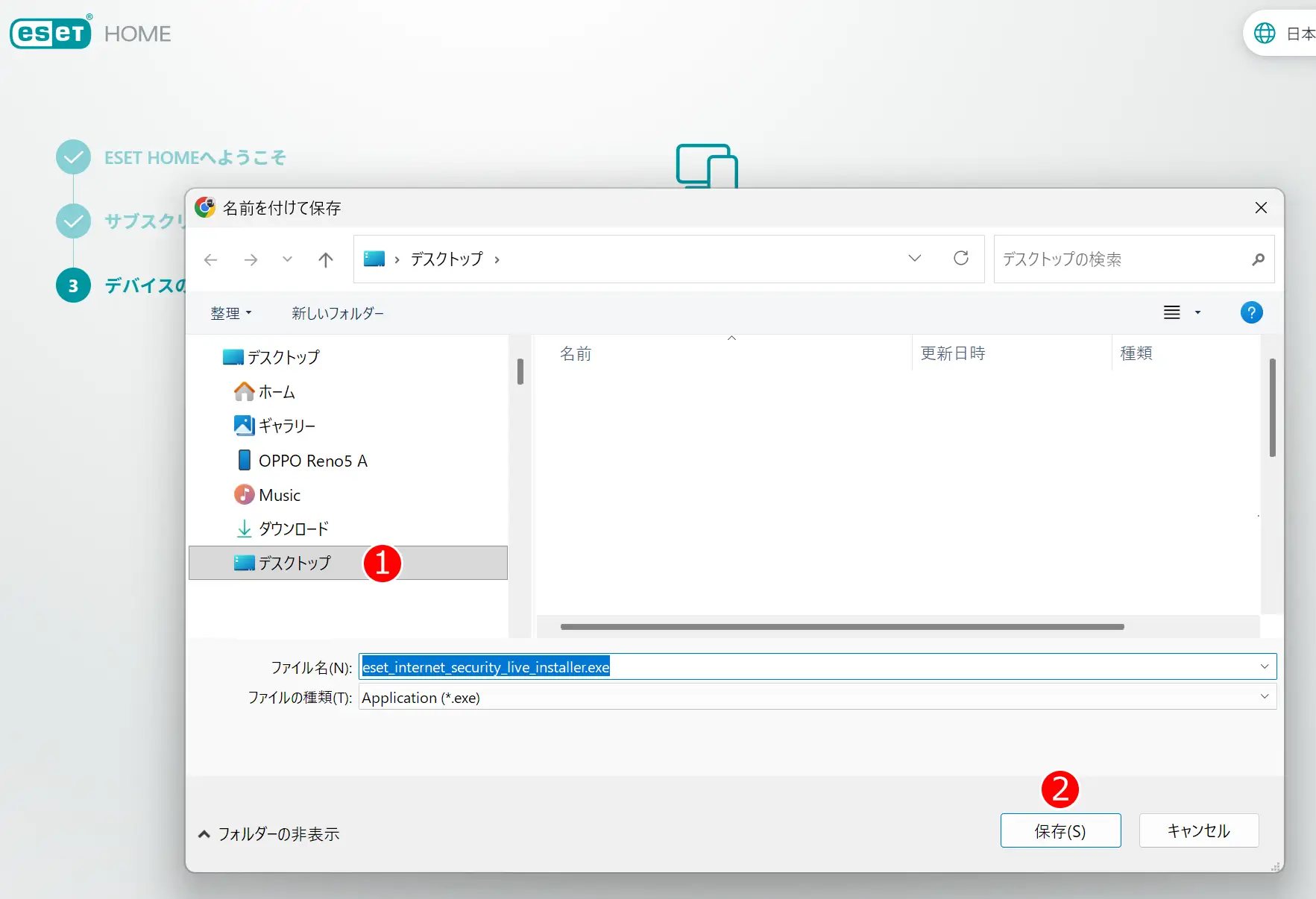This screenshot has height=899, width=1316.
Task: Expand address bar history dropdown
Action: click(915, 258)
